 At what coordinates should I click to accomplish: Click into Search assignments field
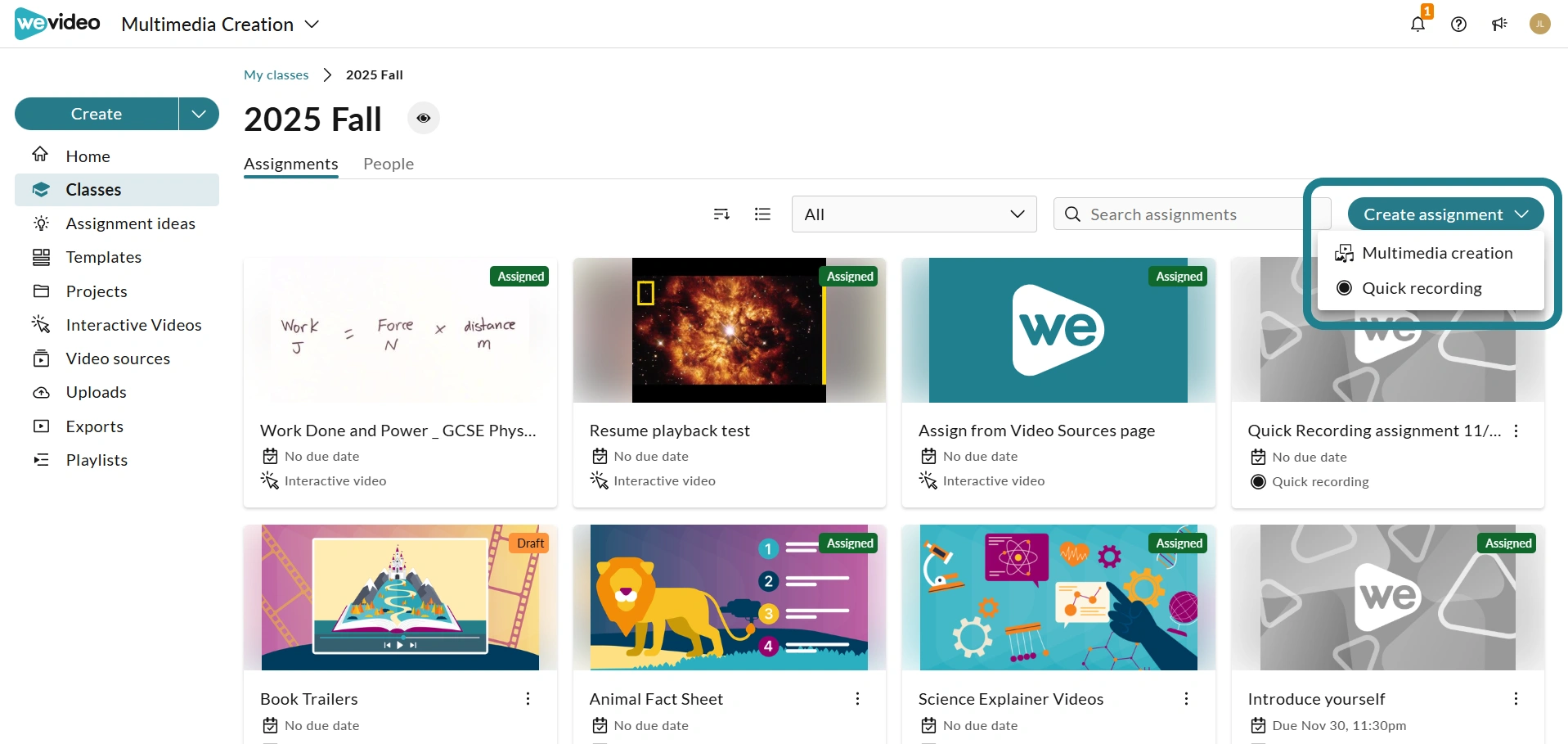(x=1192, y=214)
